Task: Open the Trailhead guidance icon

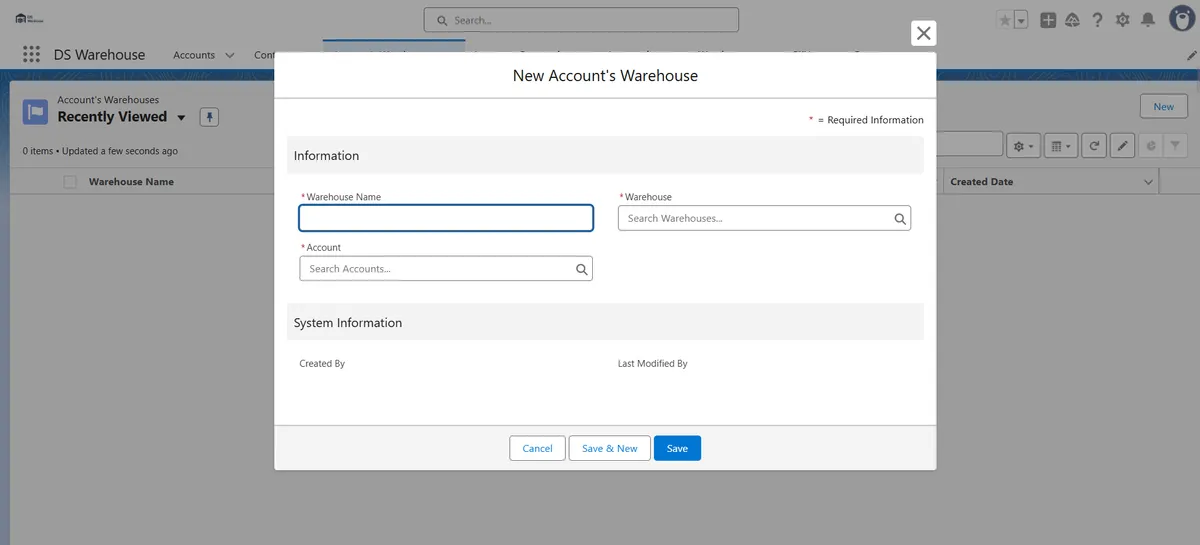Action: pos(1073,20)
